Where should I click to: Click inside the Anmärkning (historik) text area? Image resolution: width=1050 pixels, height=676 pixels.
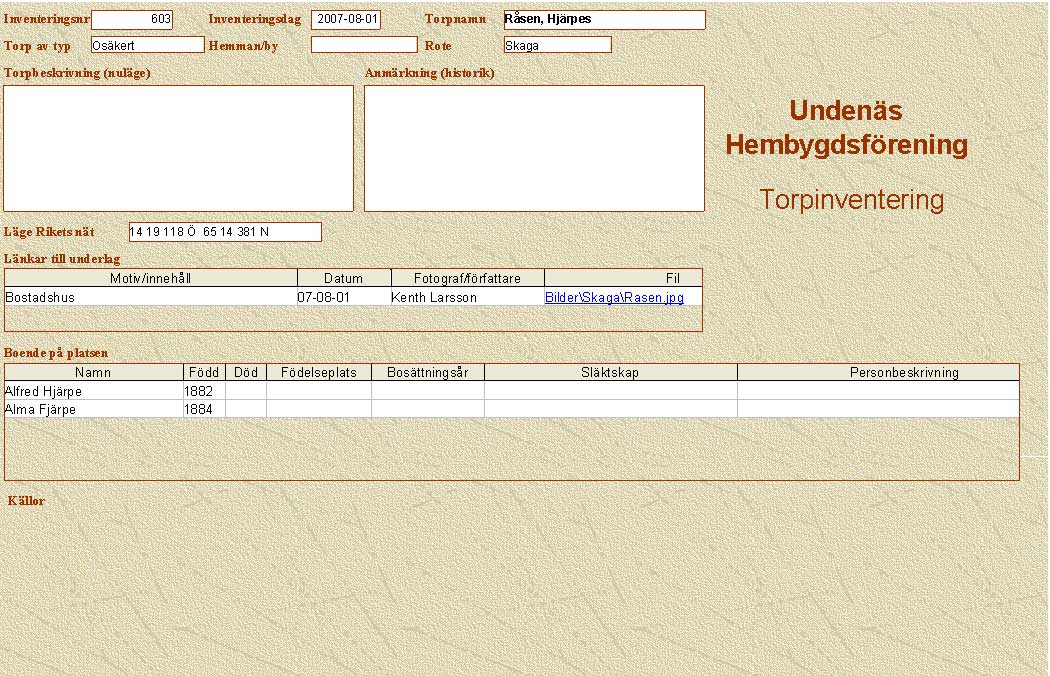pyautogui.click(x=534, y=148)
